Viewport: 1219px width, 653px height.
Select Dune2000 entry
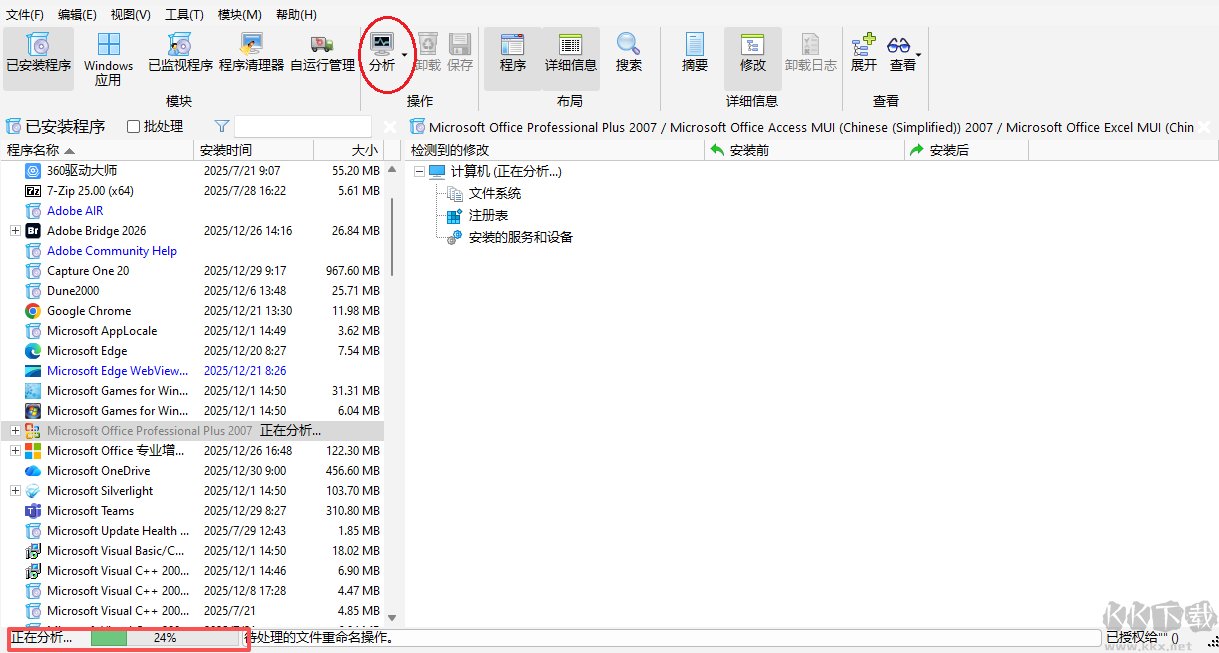(x=192, y=291)
